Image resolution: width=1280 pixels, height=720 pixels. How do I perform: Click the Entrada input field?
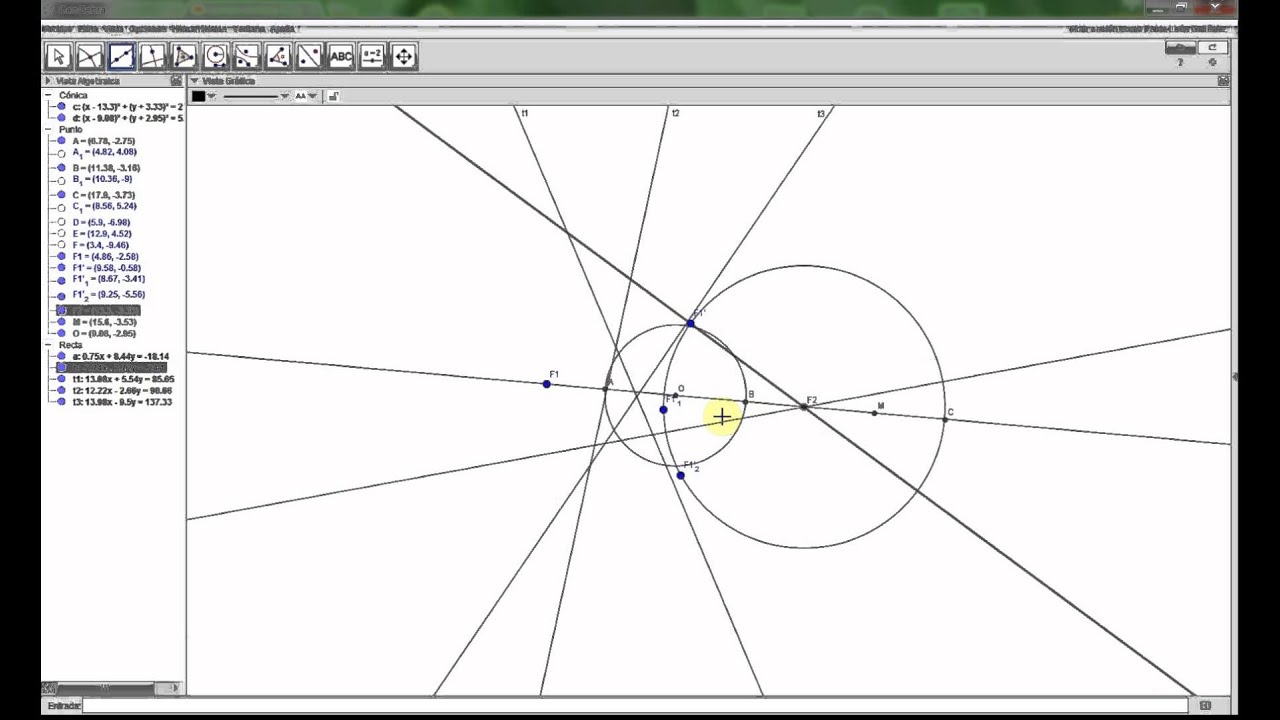pyautogui.click(x=634, y=706)
